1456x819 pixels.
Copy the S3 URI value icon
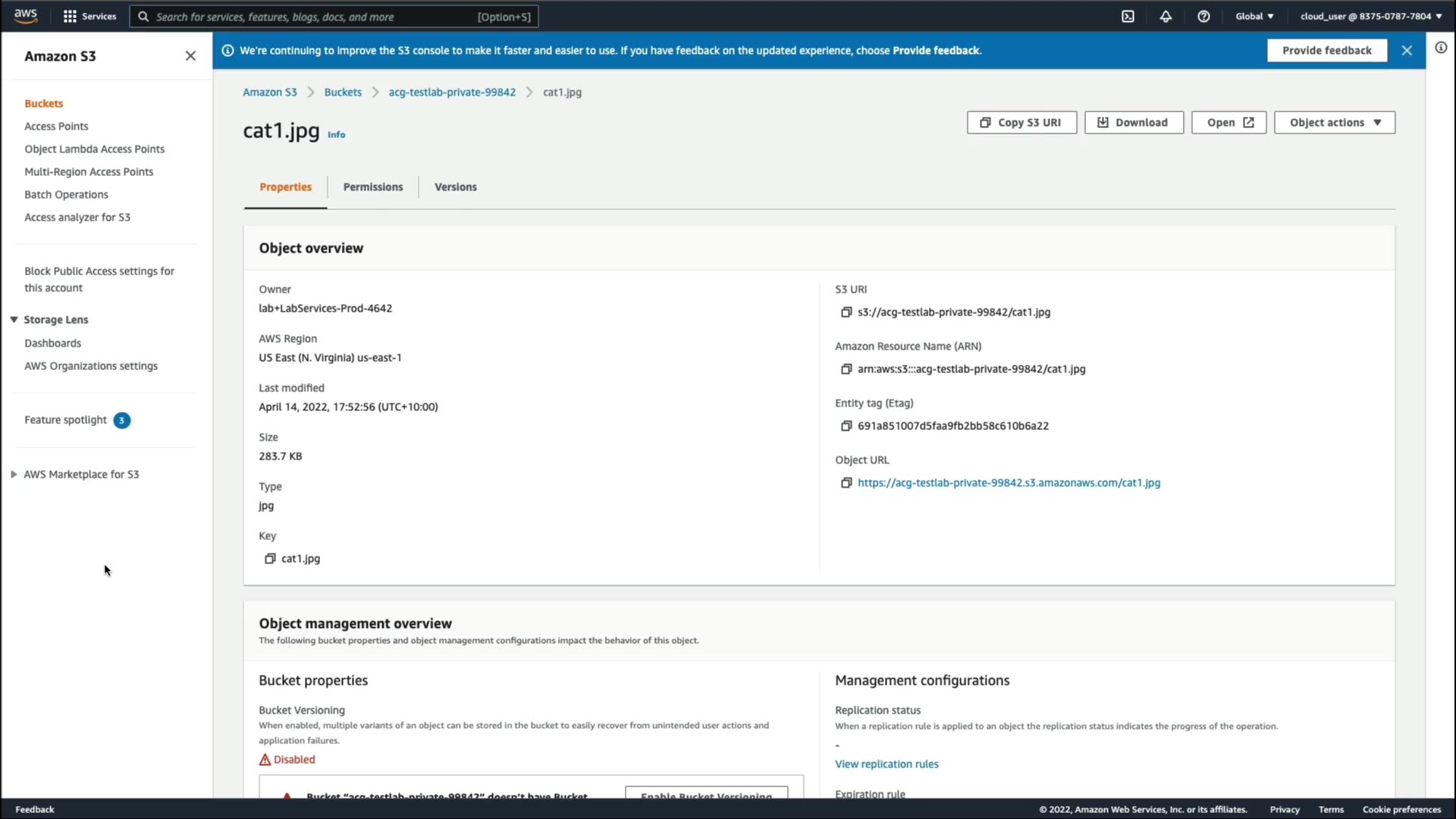coord(846,312)
